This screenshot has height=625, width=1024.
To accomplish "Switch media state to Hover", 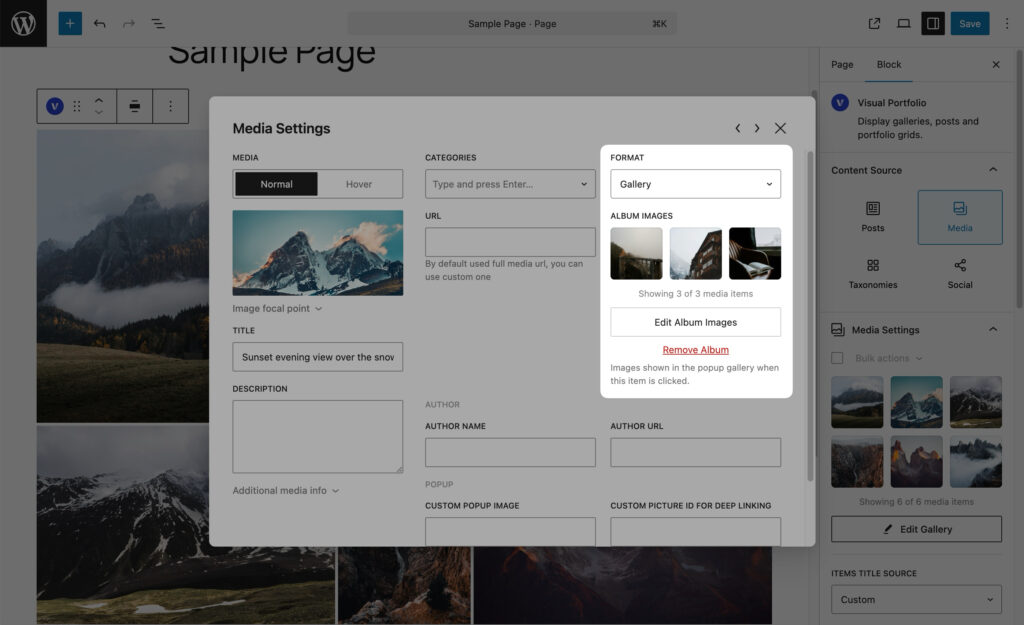I will (x=359, y=184).
